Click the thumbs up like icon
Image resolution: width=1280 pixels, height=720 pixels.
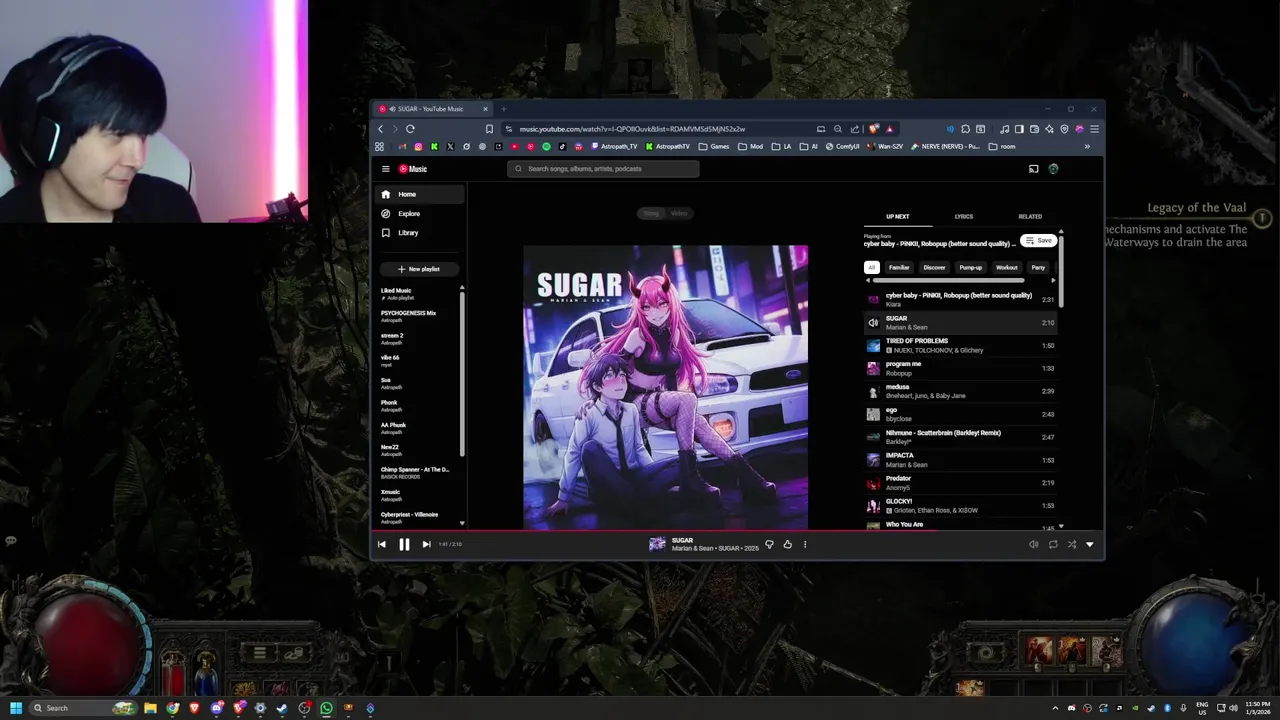[787, 544]
